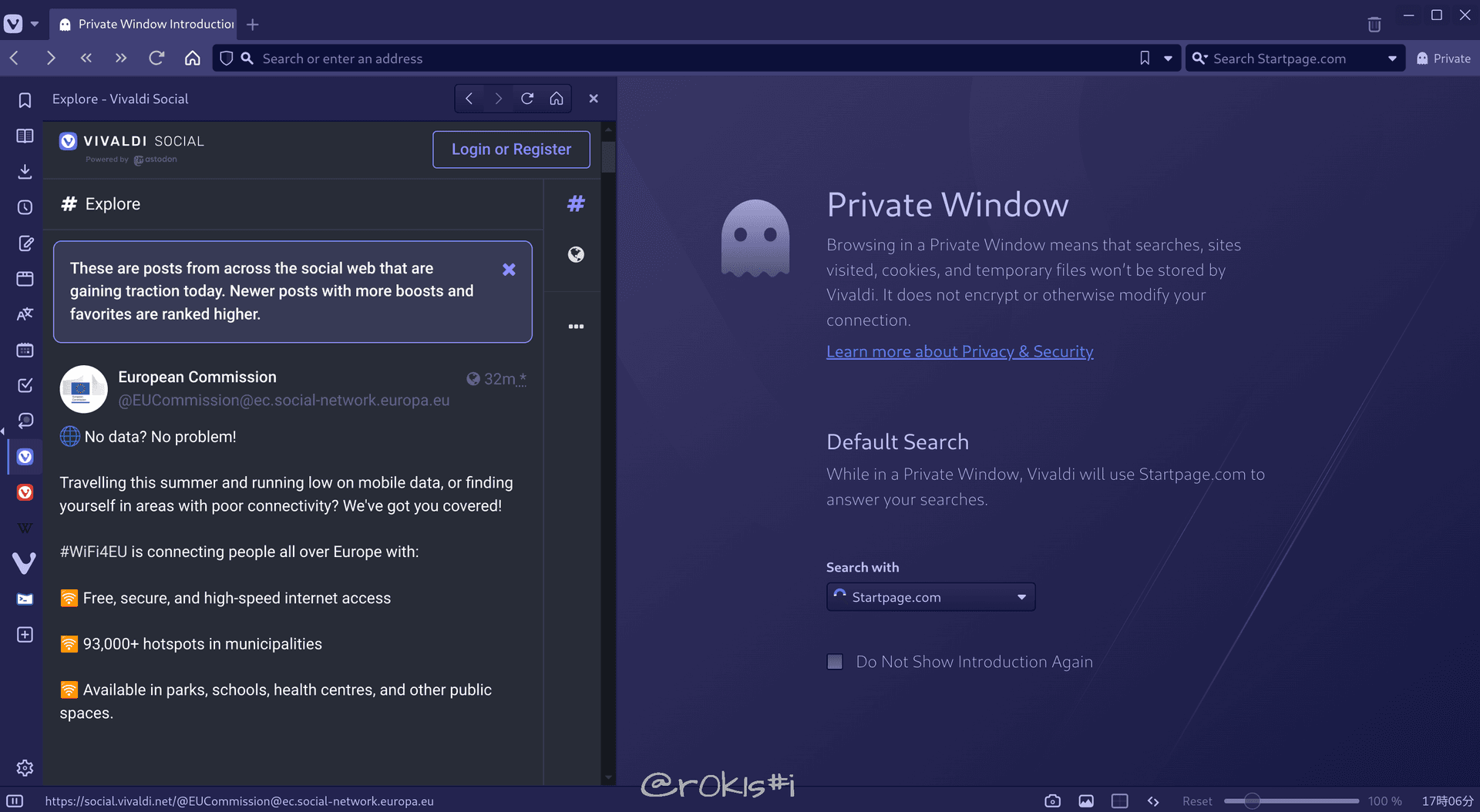Open the History panel
Screen dimensions: 1480x812
coord(25,207)
